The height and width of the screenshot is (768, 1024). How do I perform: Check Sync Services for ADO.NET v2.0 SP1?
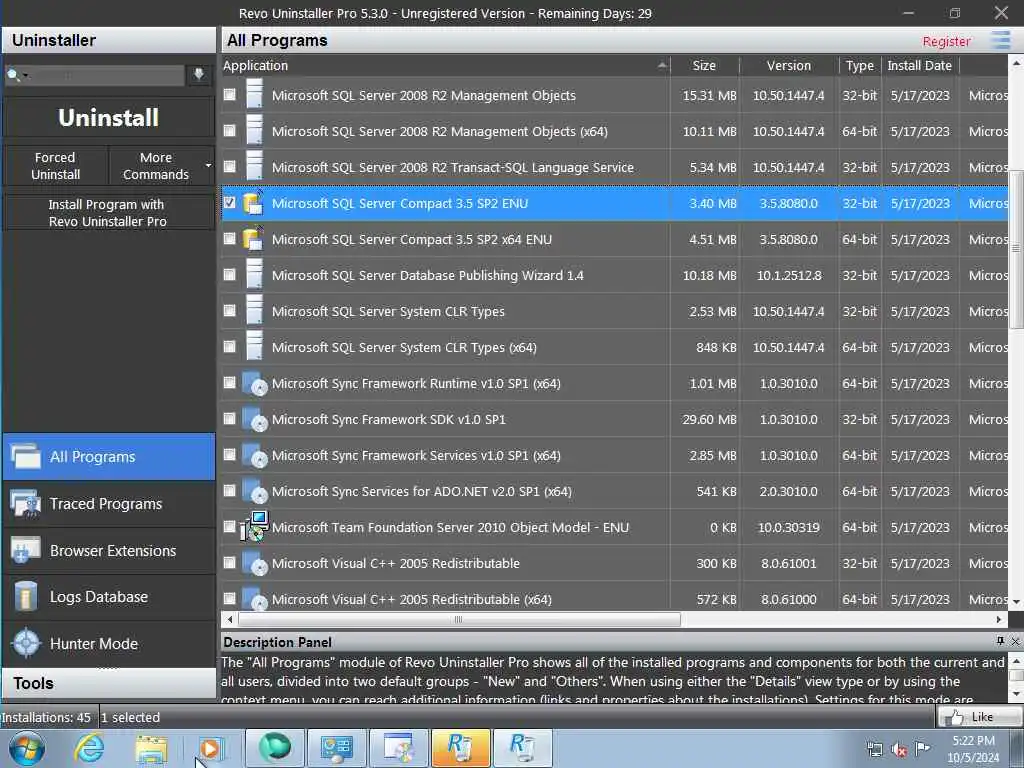229,490
